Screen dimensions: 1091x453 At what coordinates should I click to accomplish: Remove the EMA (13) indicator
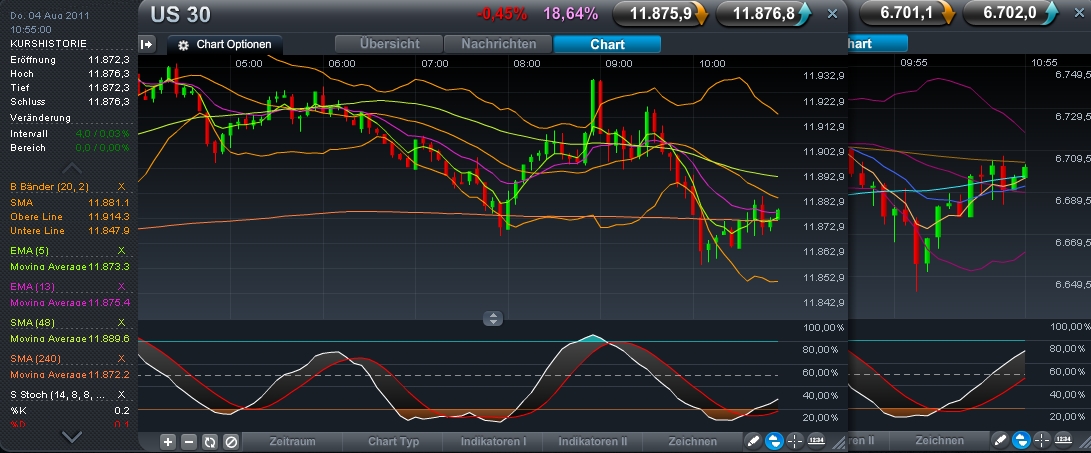tap(121, 287)
